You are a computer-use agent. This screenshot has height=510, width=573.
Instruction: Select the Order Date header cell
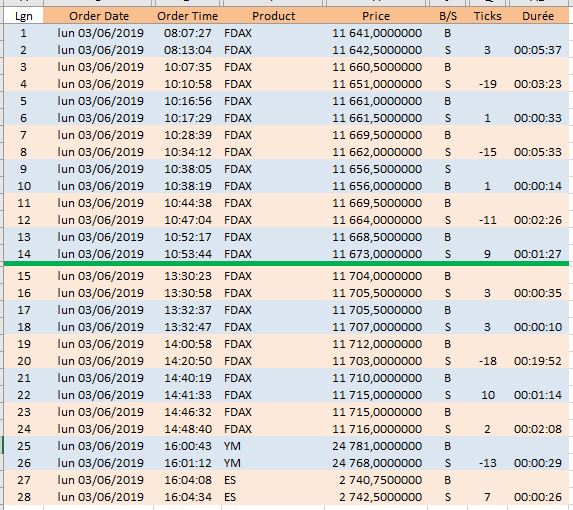[99, 16]
